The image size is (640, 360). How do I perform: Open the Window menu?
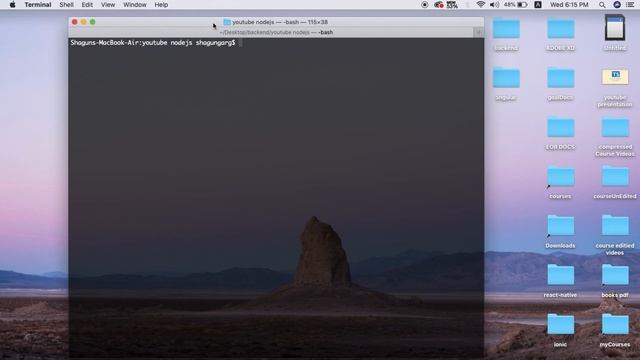(135, 5)
